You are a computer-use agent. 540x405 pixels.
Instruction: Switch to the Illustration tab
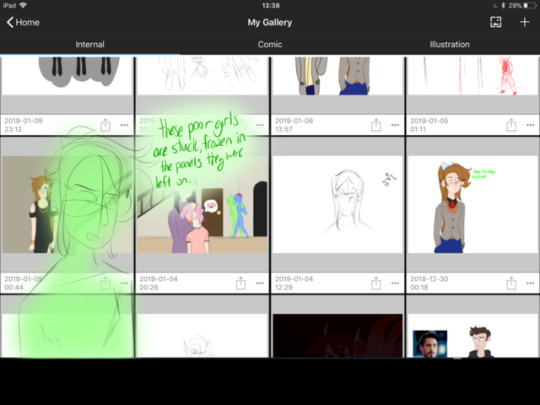click(450, 44)
